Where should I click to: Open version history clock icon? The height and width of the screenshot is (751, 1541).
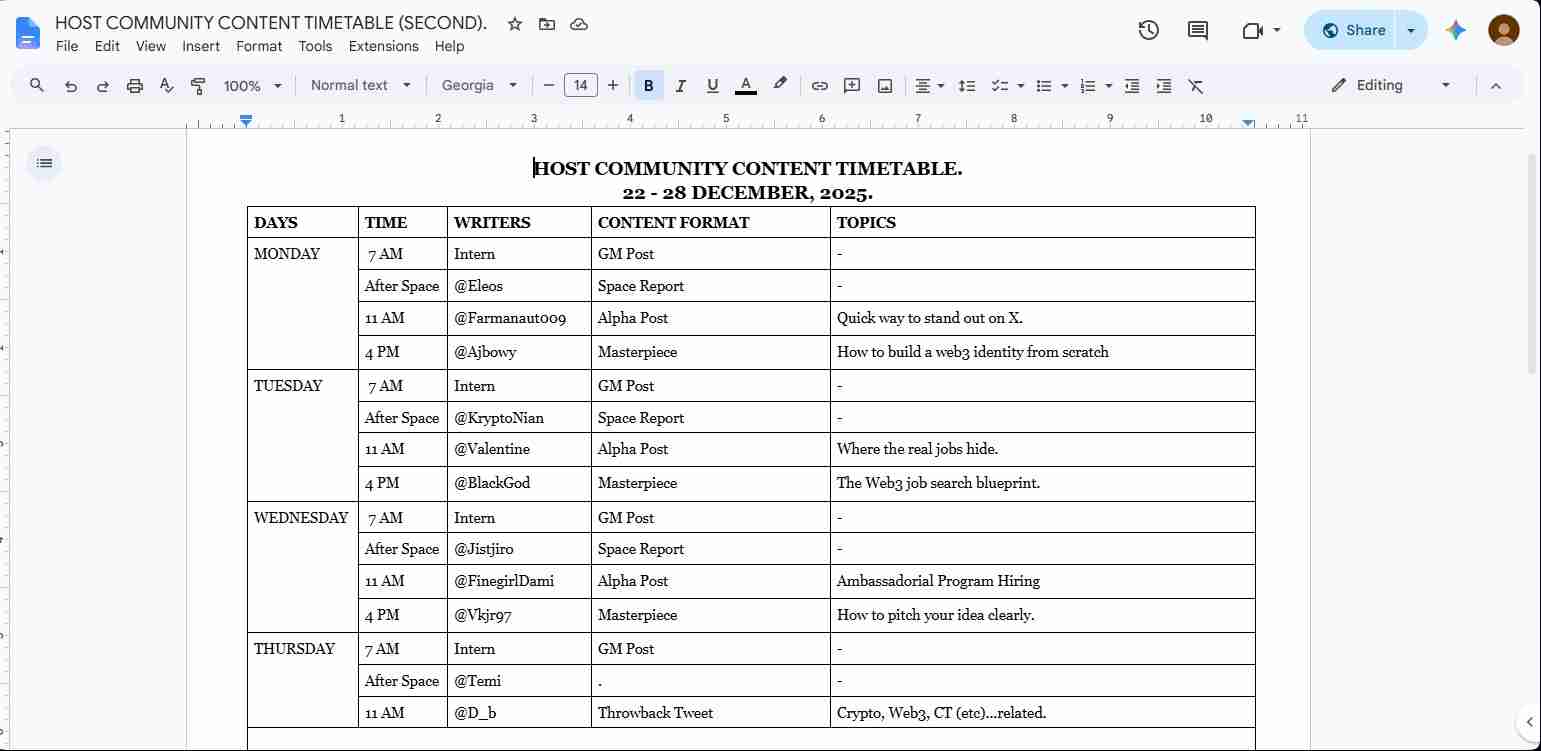tap(1149, 30)
